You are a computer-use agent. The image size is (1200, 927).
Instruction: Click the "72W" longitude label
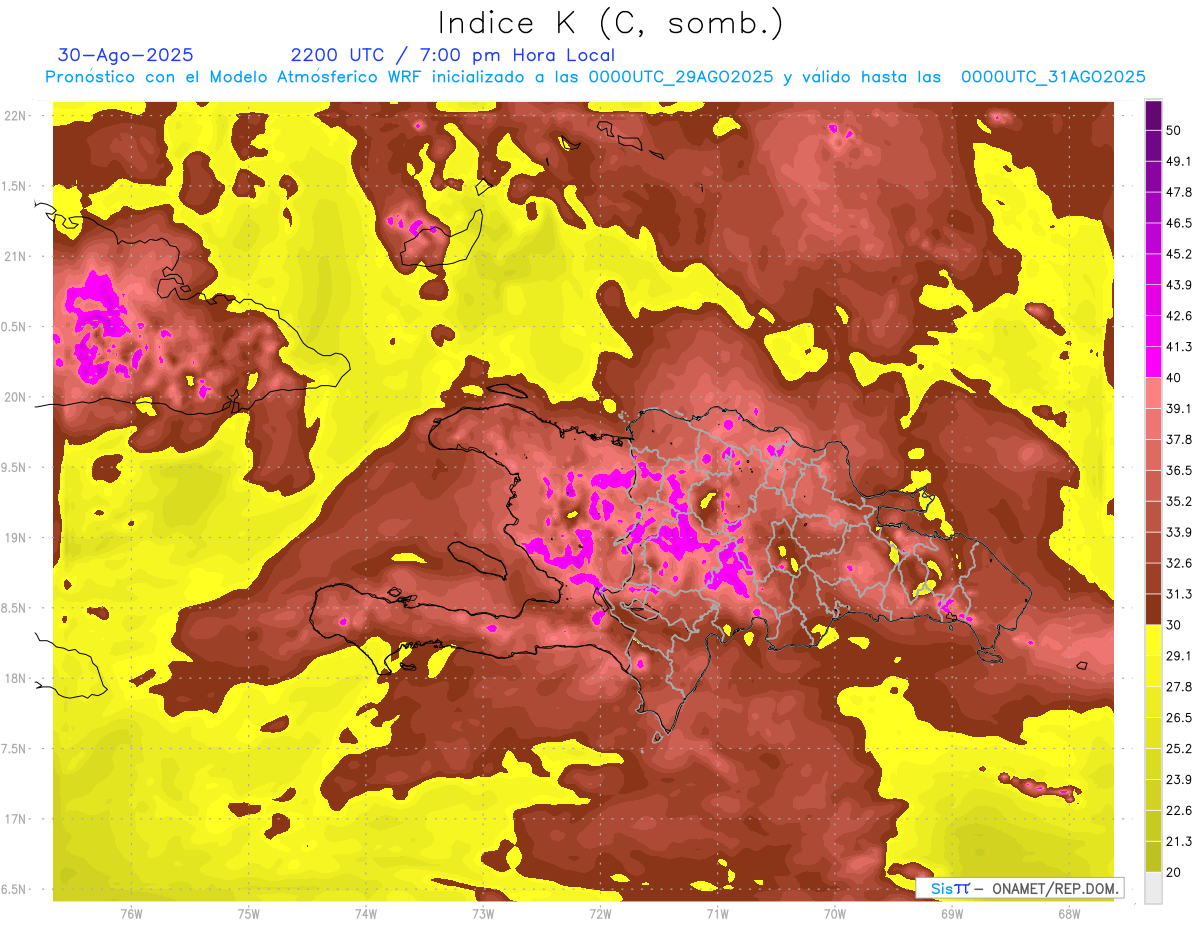(x=600, y=914)
